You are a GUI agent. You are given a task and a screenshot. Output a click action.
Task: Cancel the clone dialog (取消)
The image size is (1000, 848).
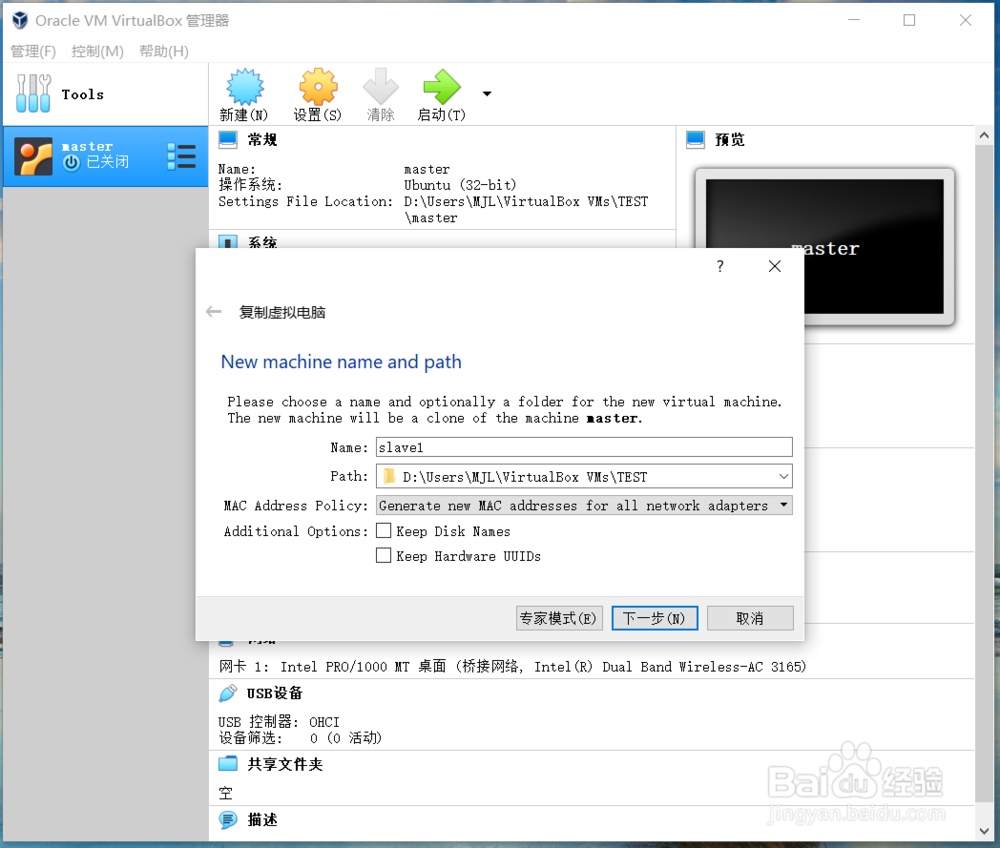coord(750,618)
